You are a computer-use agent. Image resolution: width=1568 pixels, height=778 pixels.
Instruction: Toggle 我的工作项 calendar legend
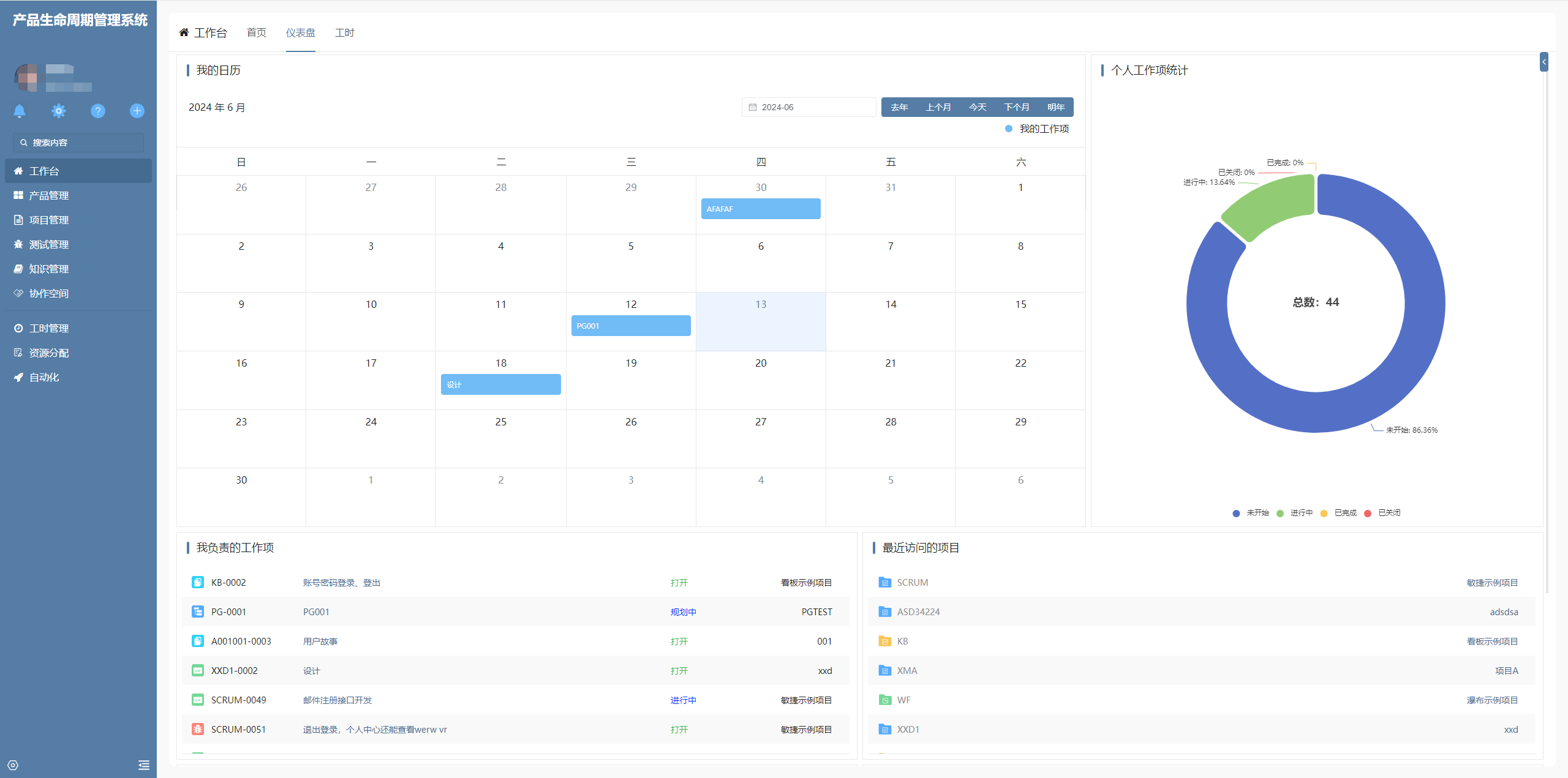1037,129
